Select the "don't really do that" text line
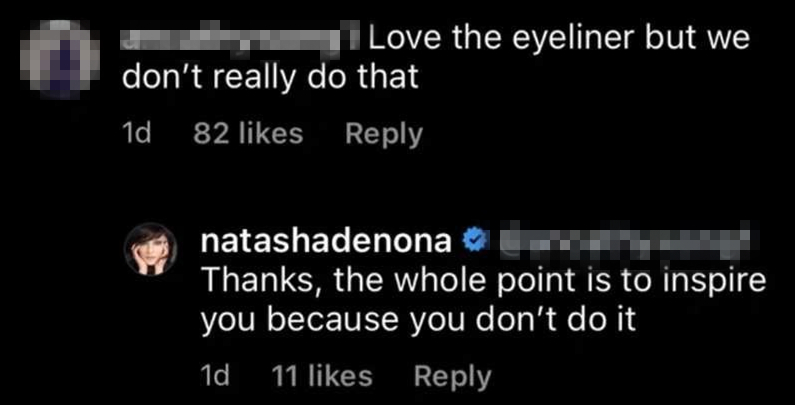This screenshot has height=405, width=795. click(268, 79)
